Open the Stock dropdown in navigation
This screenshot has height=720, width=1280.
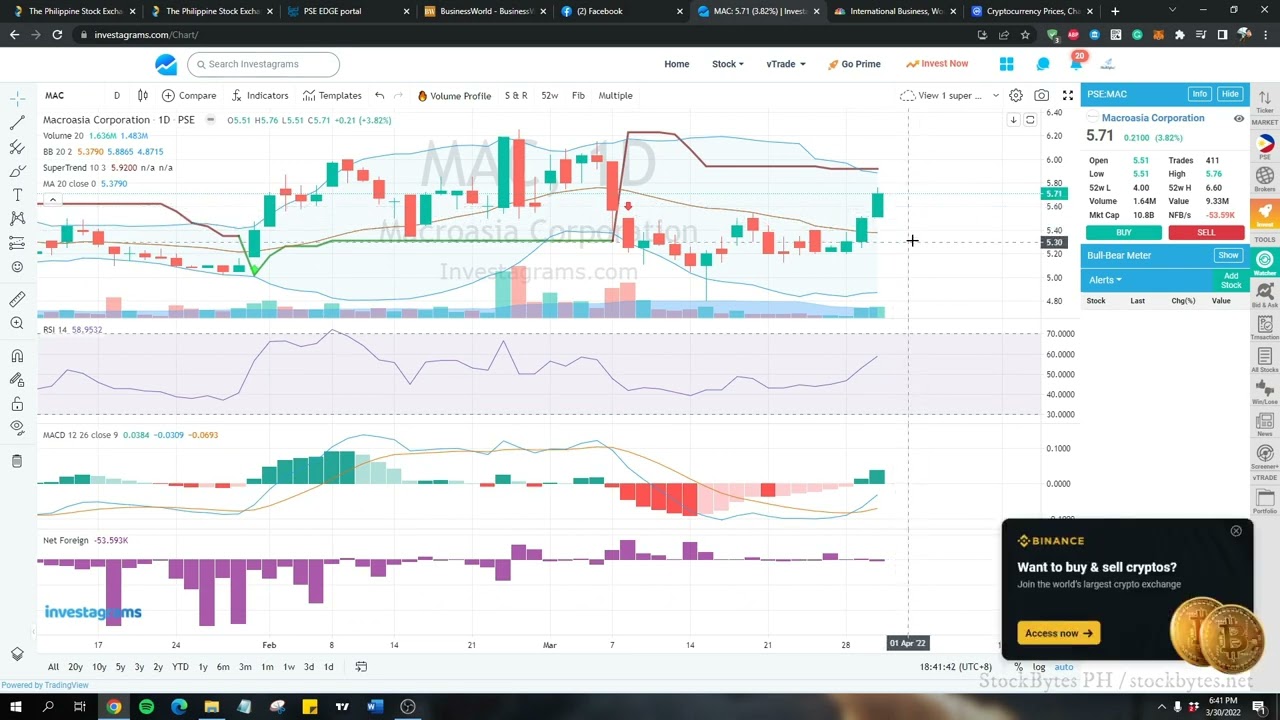pyautogui.click(x=727, y=64)
